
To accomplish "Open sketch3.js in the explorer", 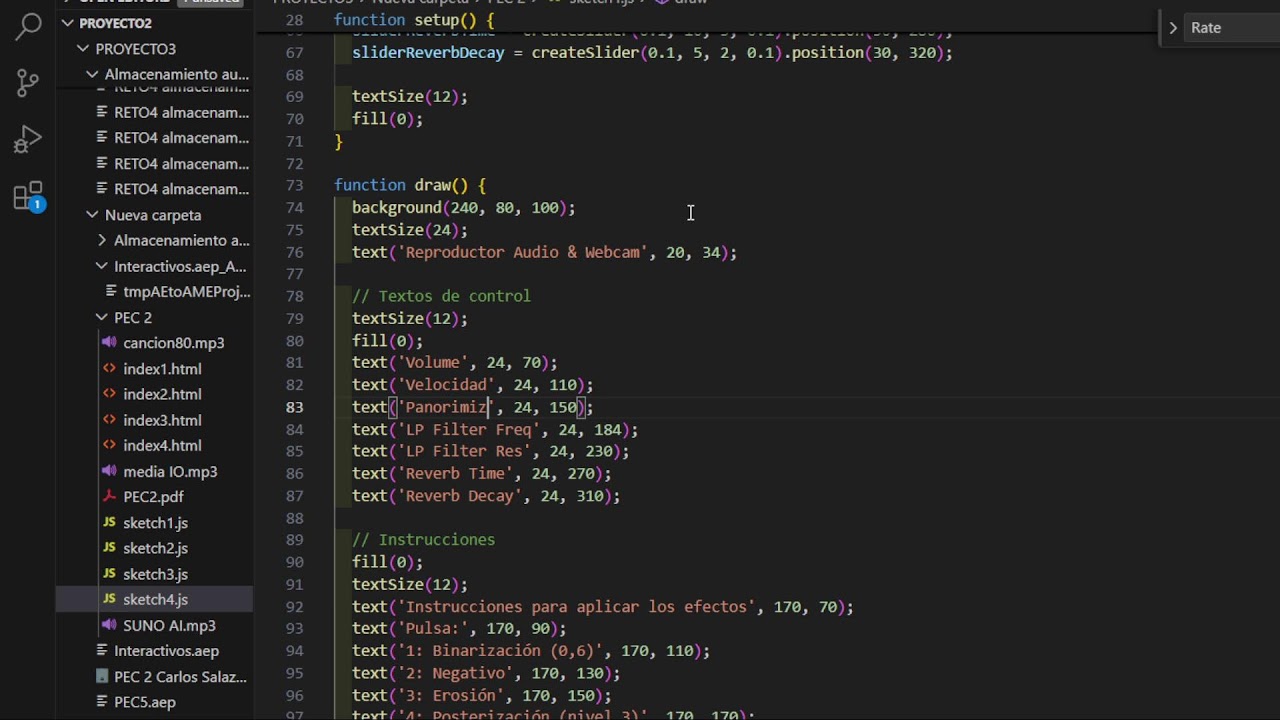I will pos(155,574).
